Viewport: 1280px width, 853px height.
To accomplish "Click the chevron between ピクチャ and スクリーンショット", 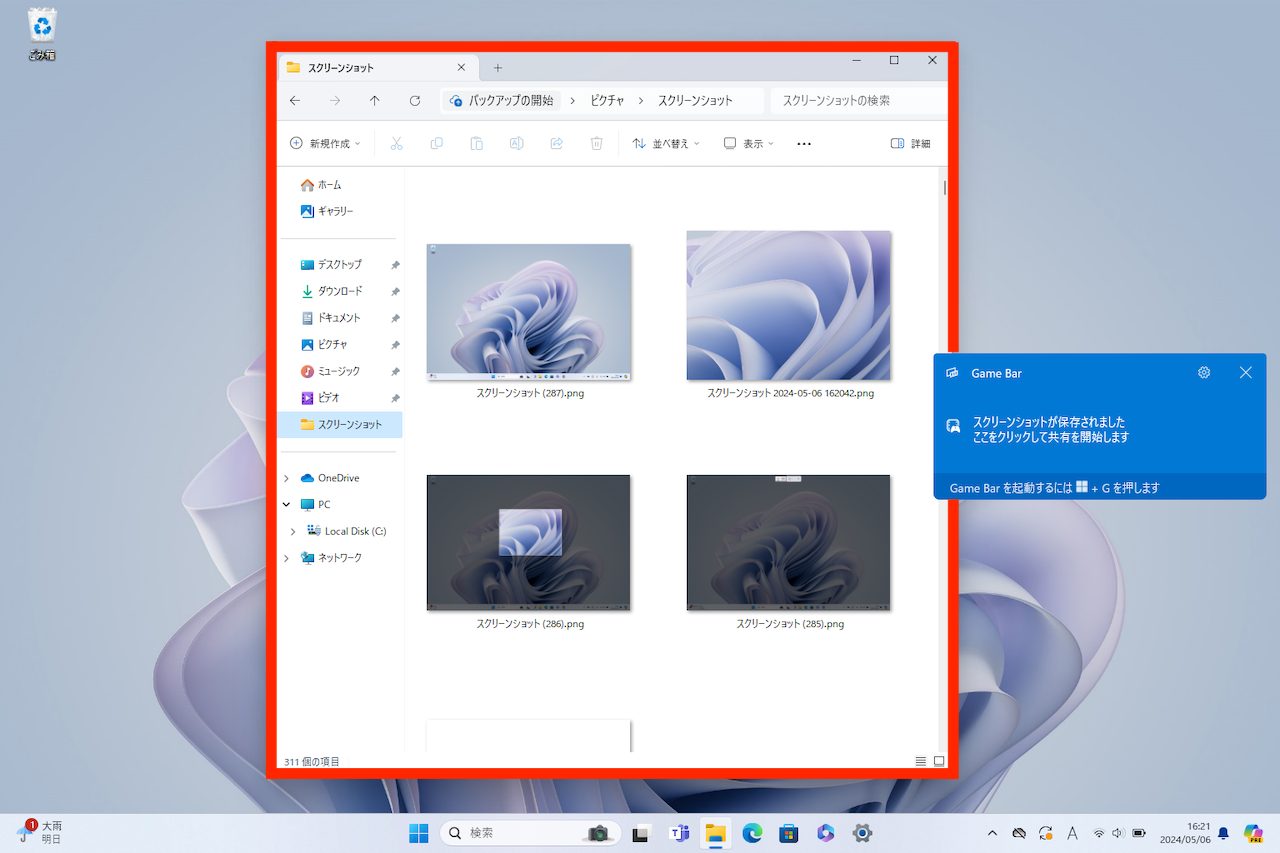I will [641, 101].
